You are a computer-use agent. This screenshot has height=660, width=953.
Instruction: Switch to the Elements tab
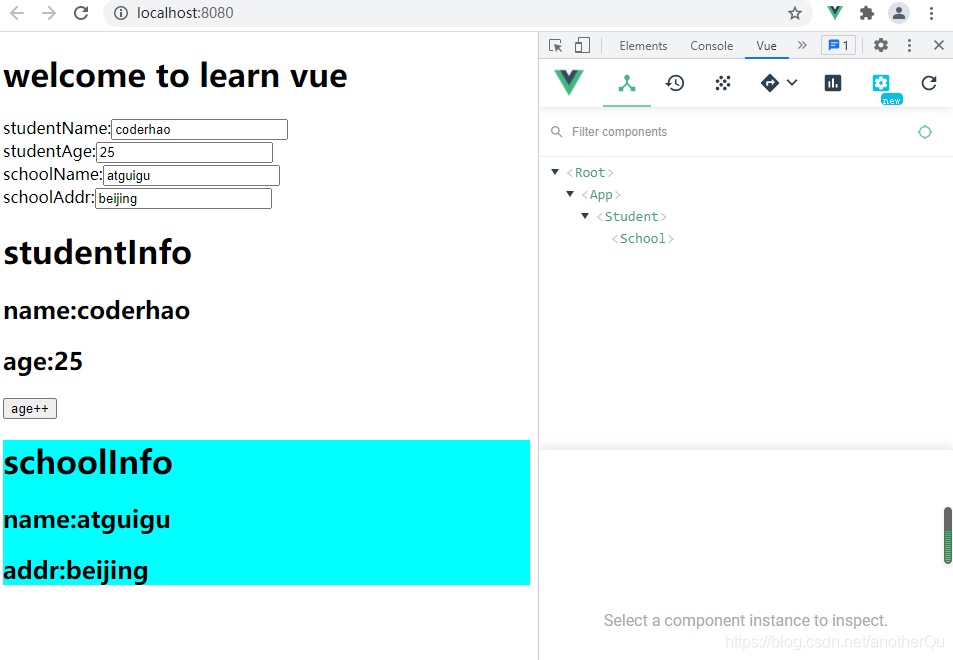coord(643,46)
